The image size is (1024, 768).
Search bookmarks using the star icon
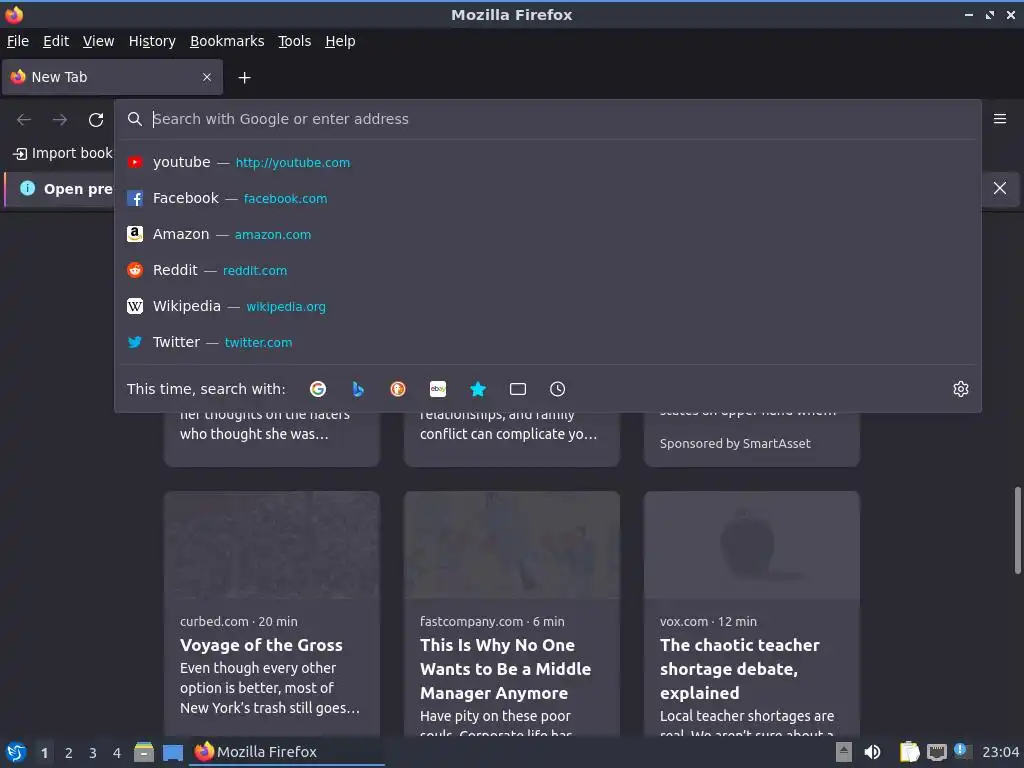478,389
